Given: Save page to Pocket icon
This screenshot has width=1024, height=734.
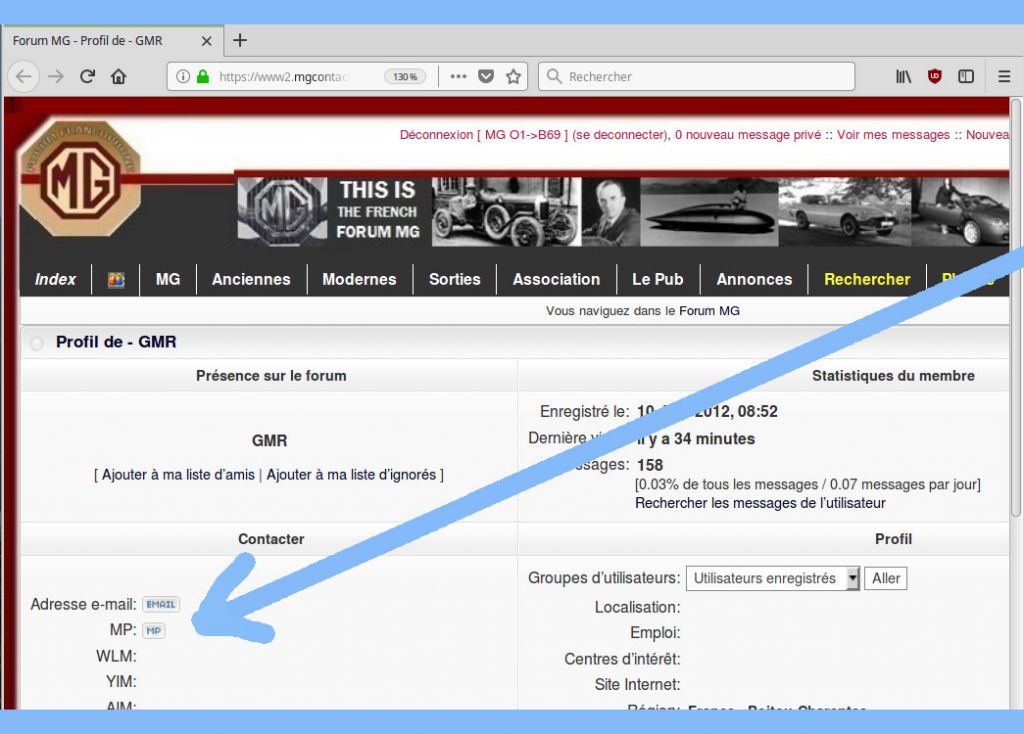Looking at the screenshot, I should click(486, 76).
